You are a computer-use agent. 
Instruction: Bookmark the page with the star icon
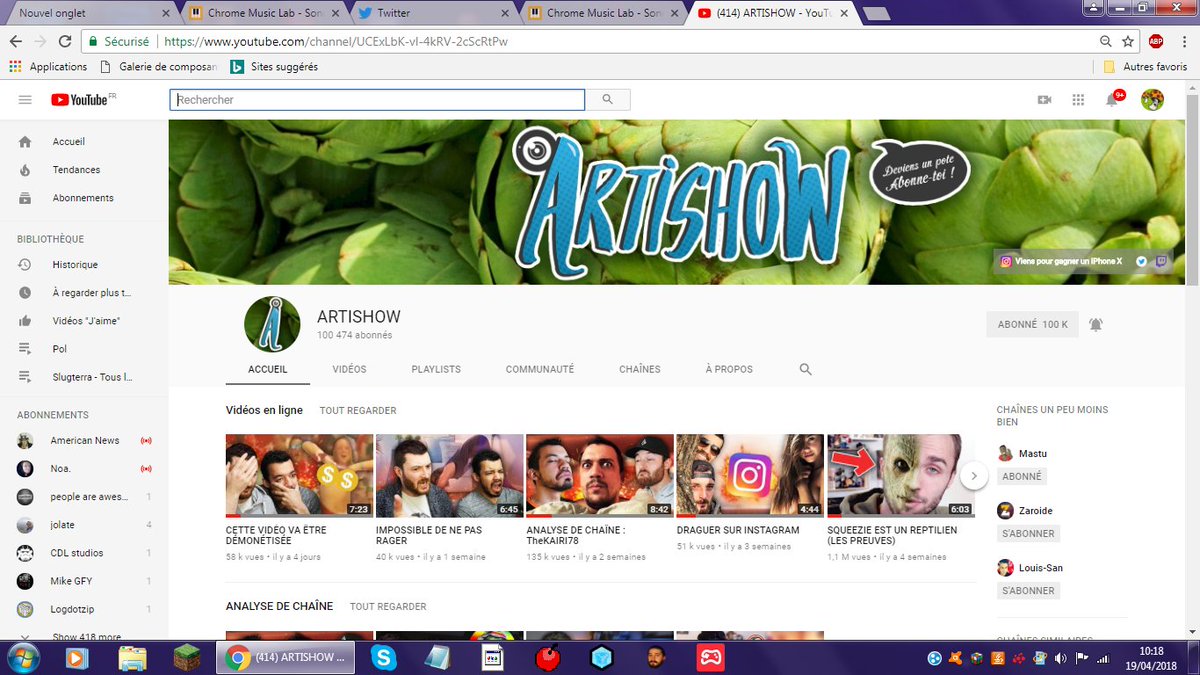tap(1128, 42)
